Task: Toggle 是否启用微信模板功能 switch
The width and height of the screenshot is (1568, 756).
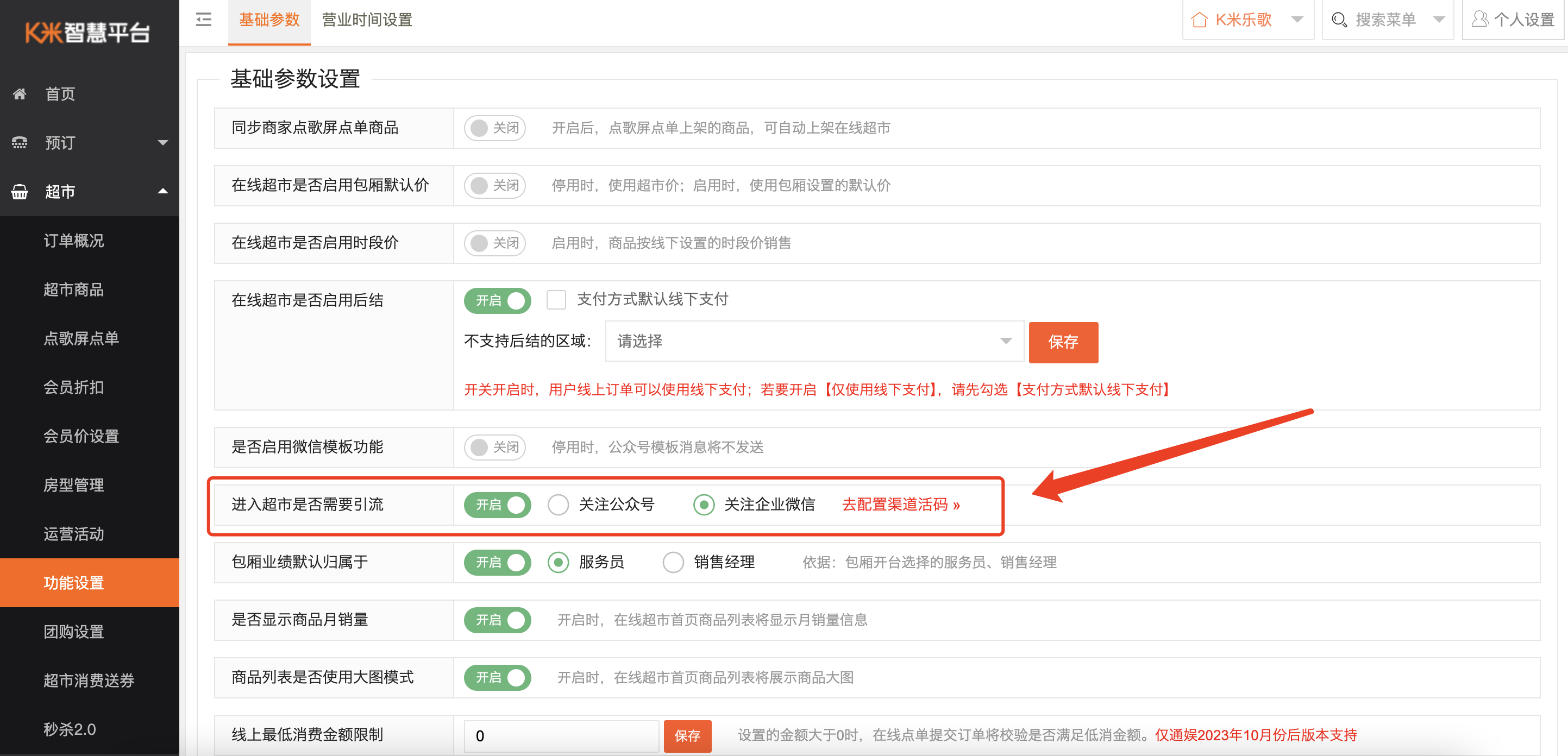Action: point(495,447)
